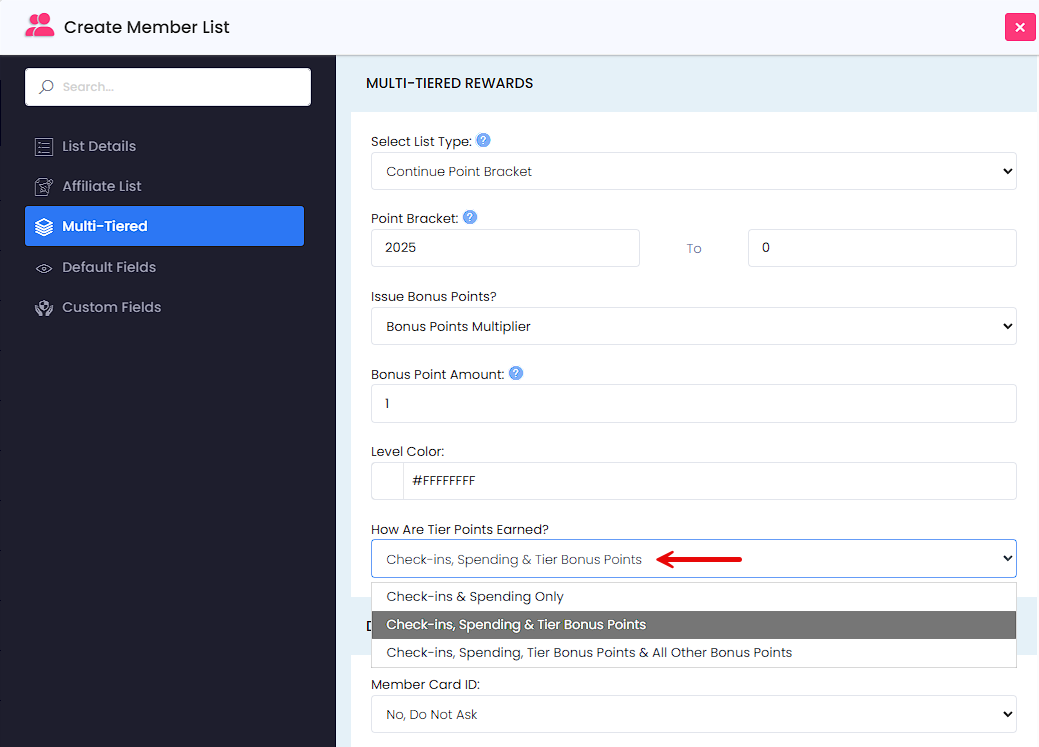Image resolution: width=1039 pixels, height=747 pixels.
Task: Click the Point Bracket end field
Action: pos(882,248)
